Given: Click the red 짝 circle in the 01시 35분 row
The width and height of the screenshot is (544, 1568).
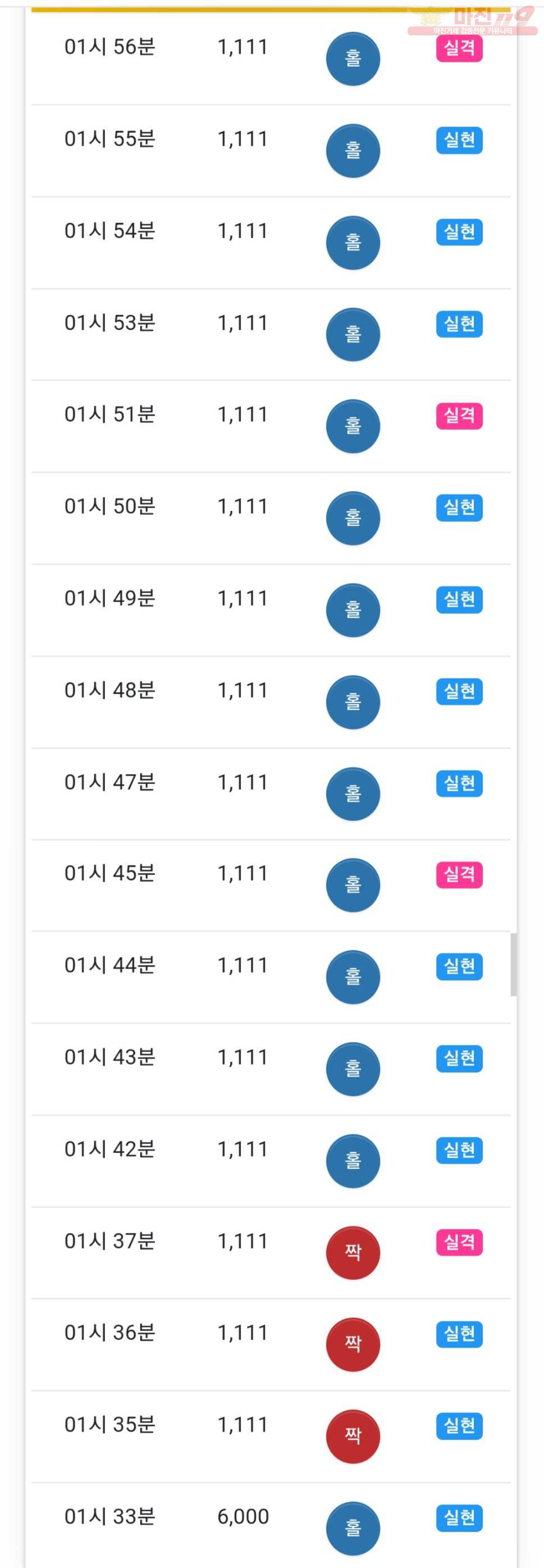Looking at the screenshot, I should (353, 1437).
